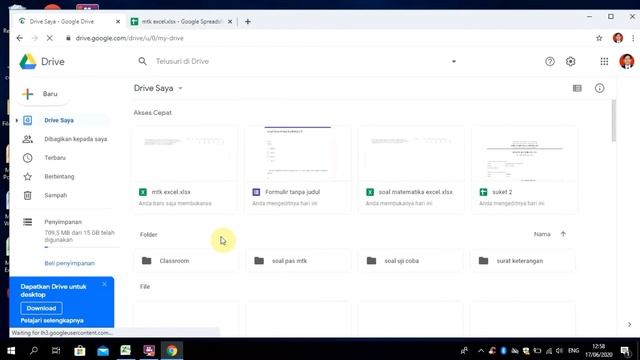This screenshot has height=360, width=640.
Task: Click Pelajari selengkapnya link
Action: pyautogui.click(x=52, y=320)
